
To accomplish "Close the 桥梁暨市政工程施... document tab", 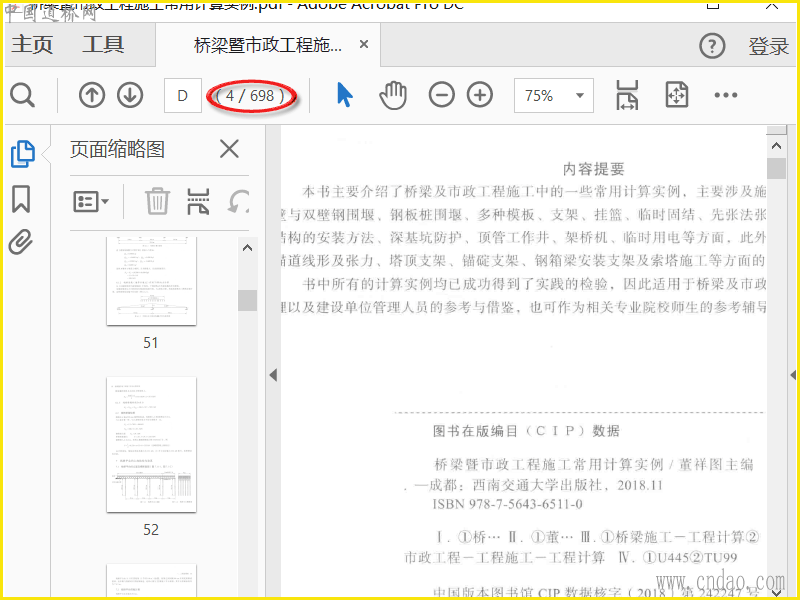I will [x=364, y=44].
